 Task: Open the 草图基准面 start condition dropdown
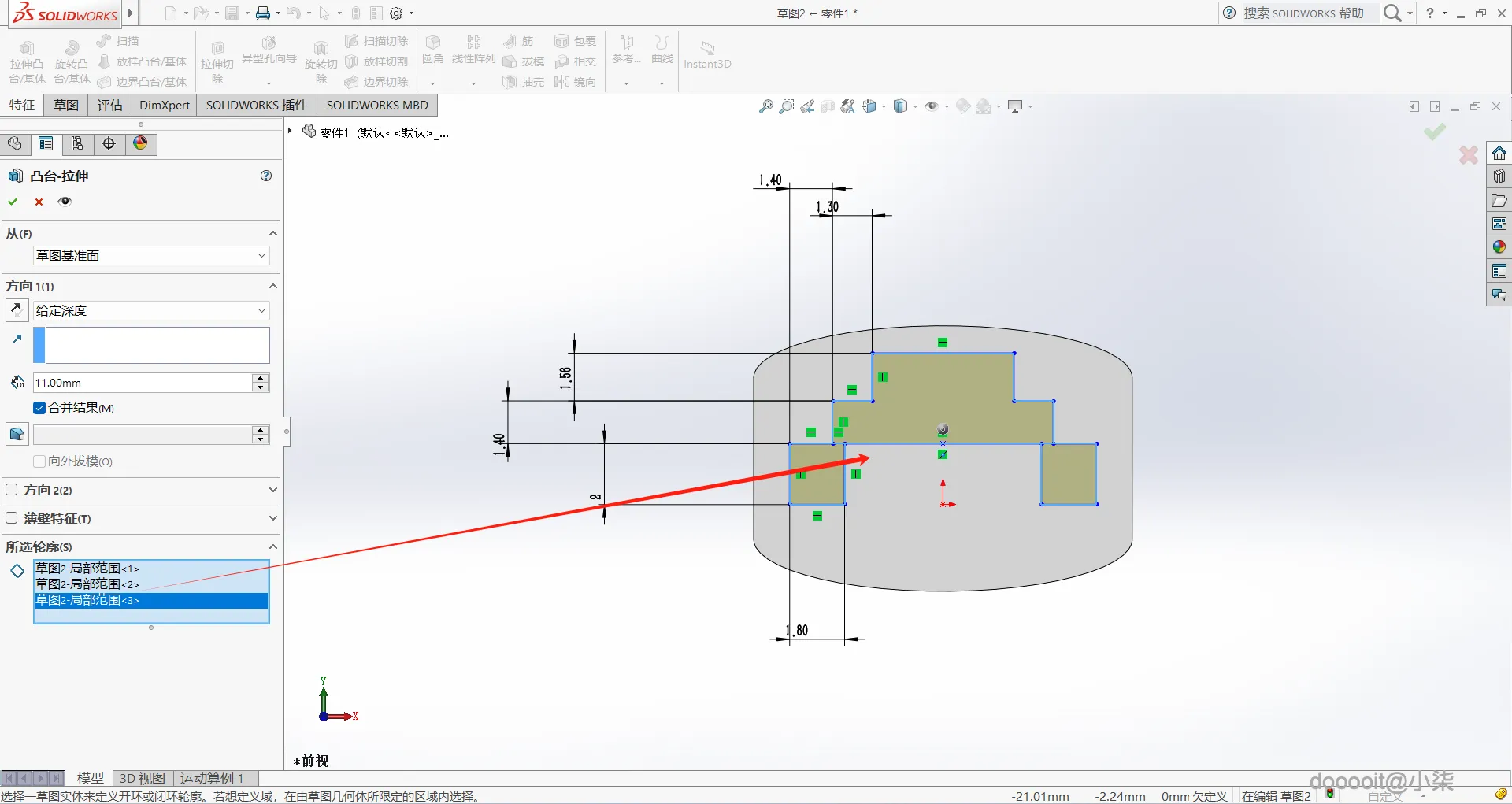click(x=151, y=256)
